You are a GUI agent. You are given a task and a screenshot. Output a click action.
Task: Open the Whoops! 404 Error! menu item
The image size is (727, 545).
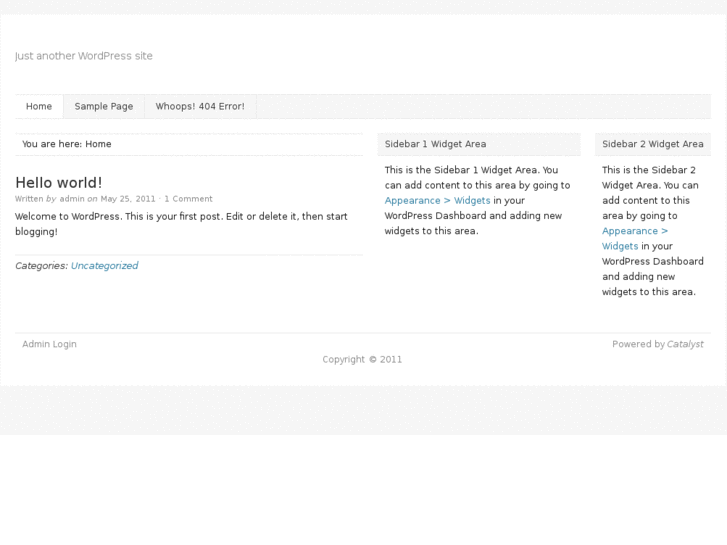coord(200,106)
